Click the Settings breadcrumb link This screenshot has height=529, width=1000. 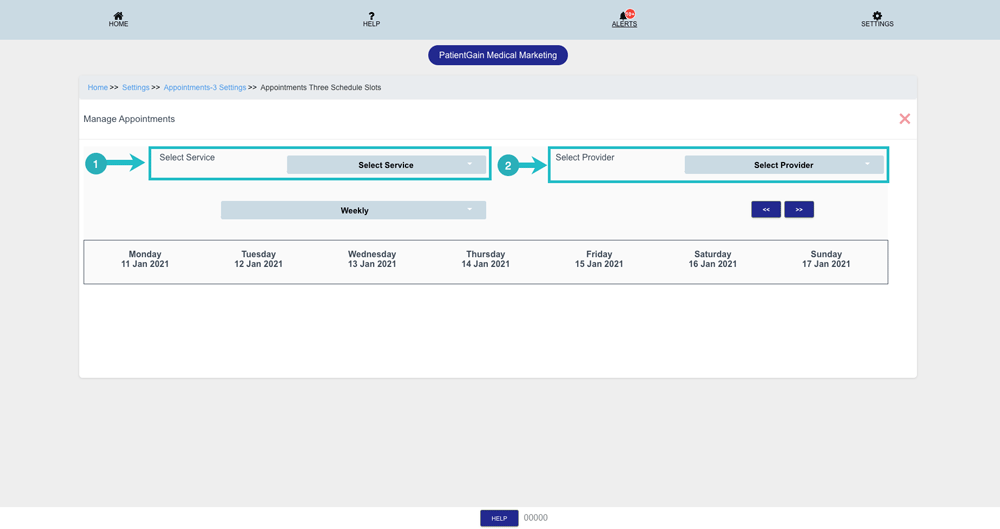click(x=135, y=87)
